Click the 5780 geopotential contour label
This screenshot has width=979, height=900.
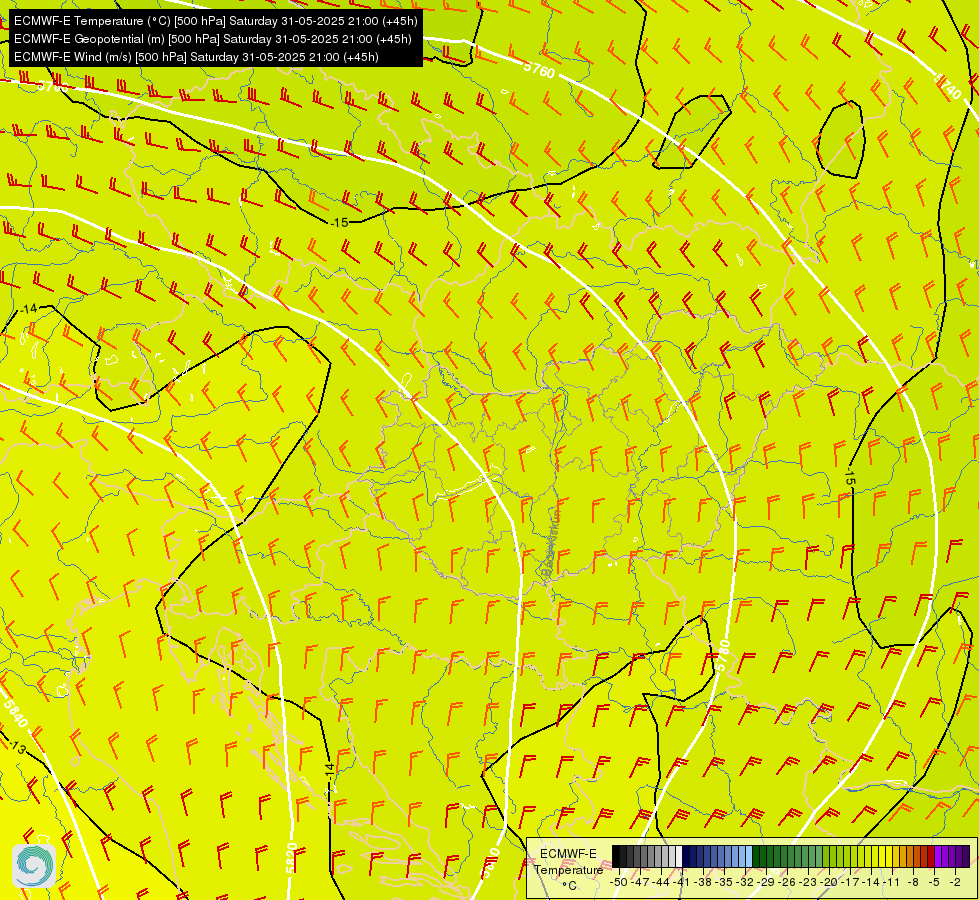[x=723, y=655]
